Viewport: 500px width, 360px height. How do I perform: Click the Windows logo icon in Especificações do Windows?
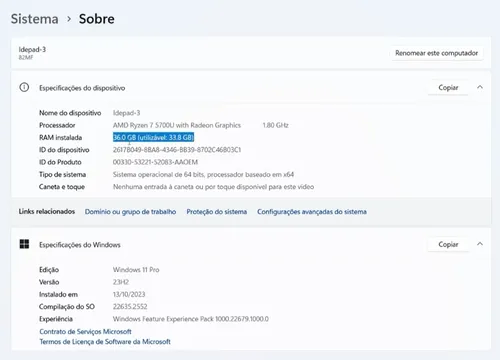(x=24, y=244)
